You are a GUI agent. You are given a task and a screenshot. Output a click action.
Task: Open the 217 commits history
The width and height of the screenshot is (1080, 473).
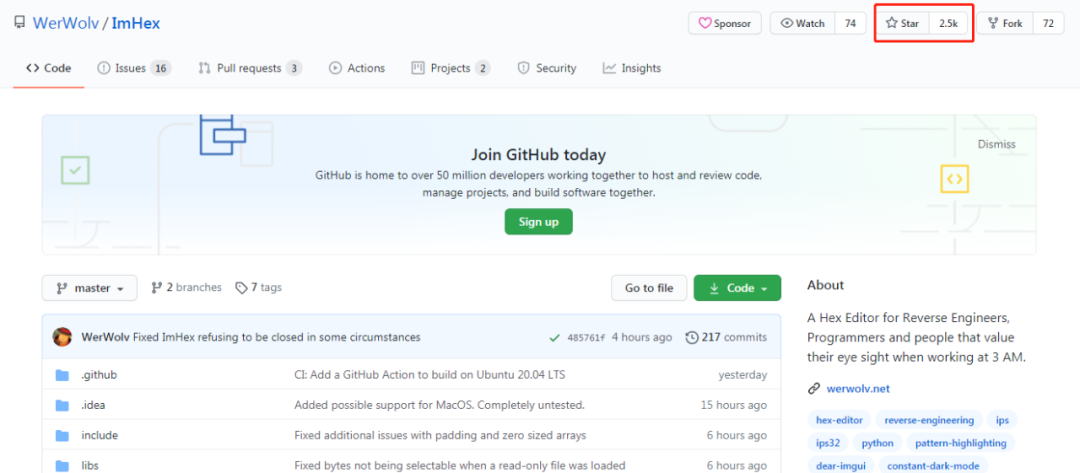[726, 337]
